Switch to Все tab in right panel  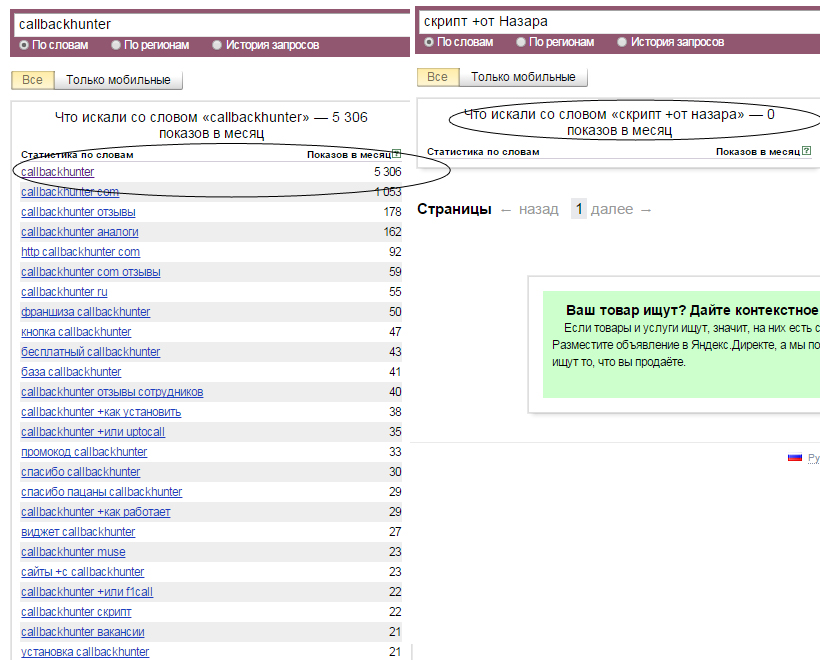pyautogui.click(x=438, y=77)
